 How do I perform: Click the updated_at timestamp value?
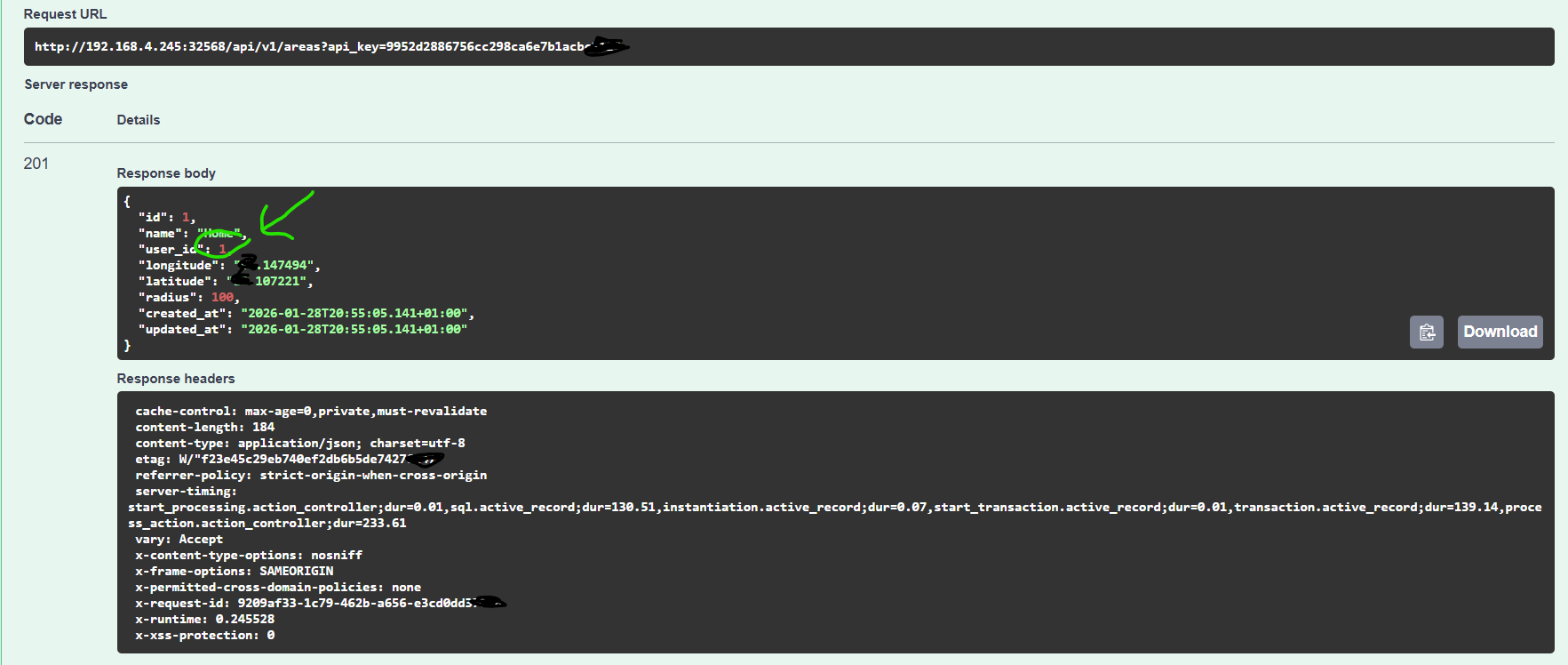[x=354, y=330]
